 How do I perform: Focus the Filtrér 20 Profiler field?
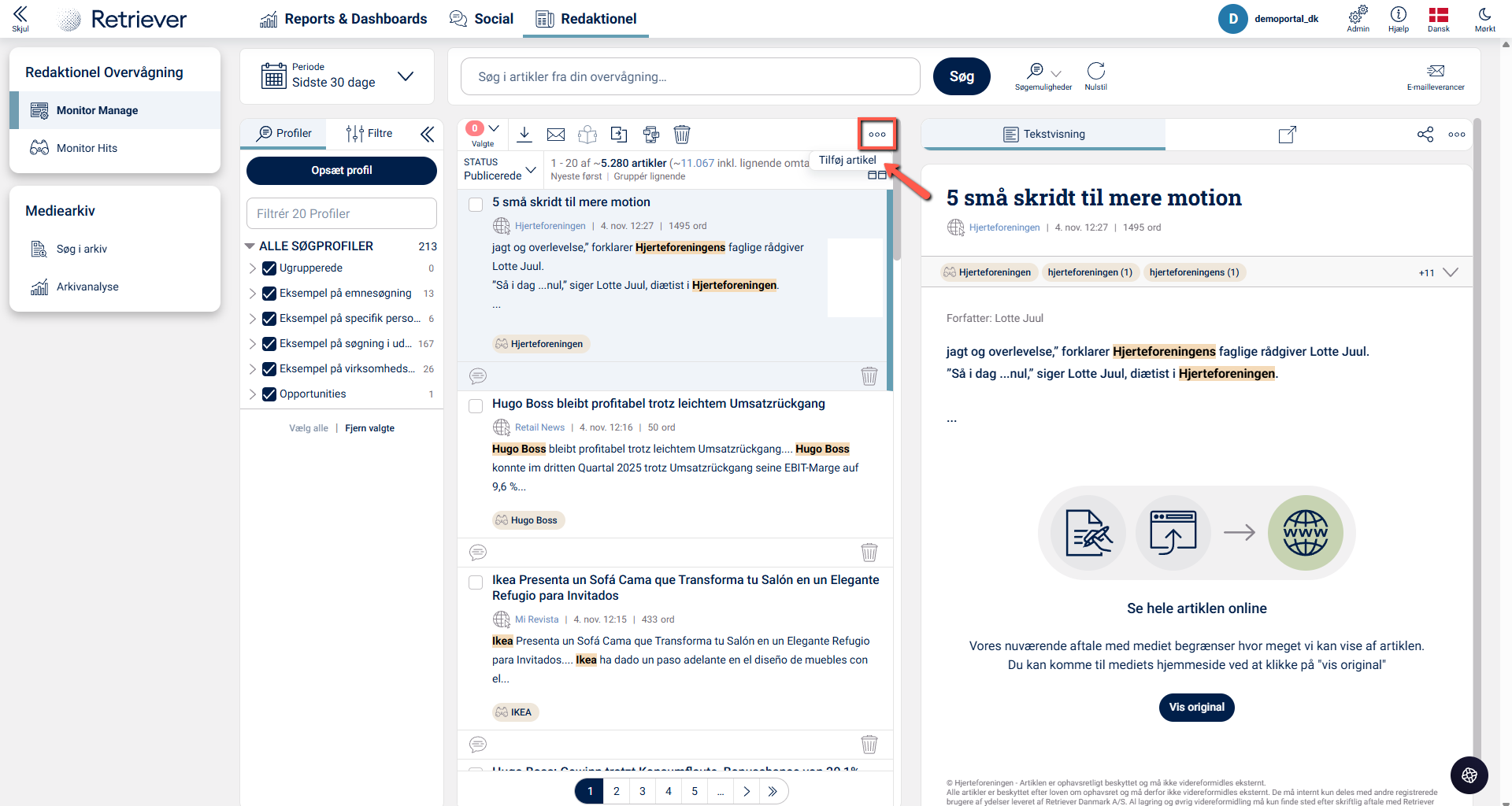[x=342, y=213]
